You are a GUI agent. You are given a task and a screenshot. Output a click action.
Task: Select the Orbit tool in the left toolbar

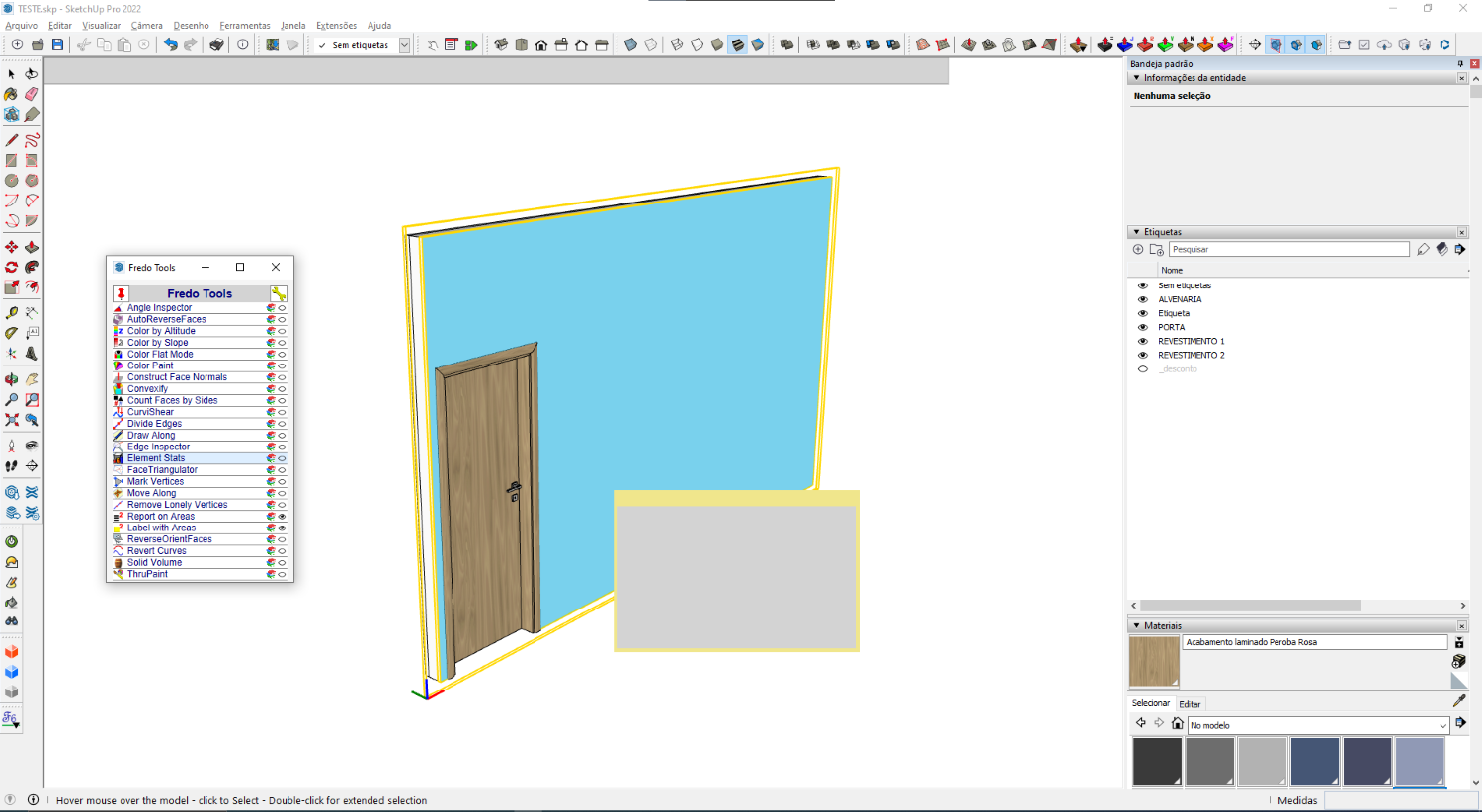pos(12,379)
